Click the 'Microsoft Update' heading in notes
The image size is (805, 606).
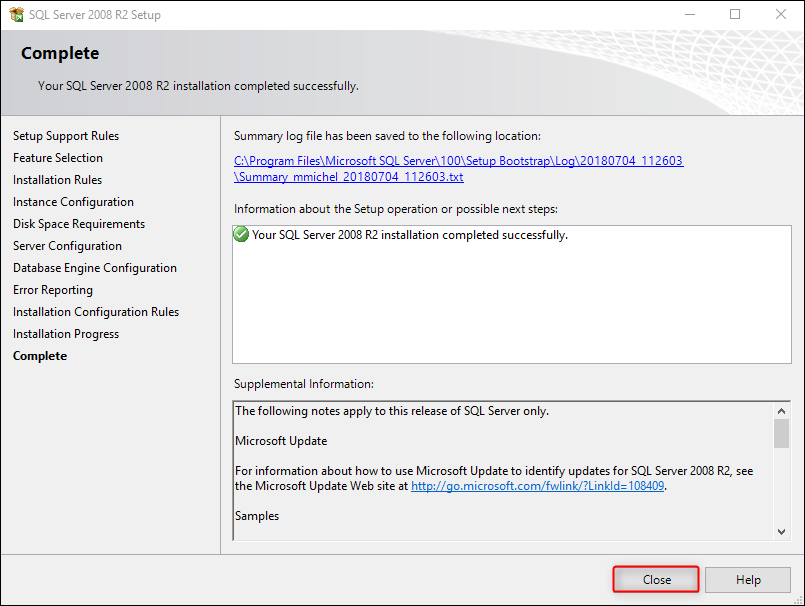coord(281,441)
